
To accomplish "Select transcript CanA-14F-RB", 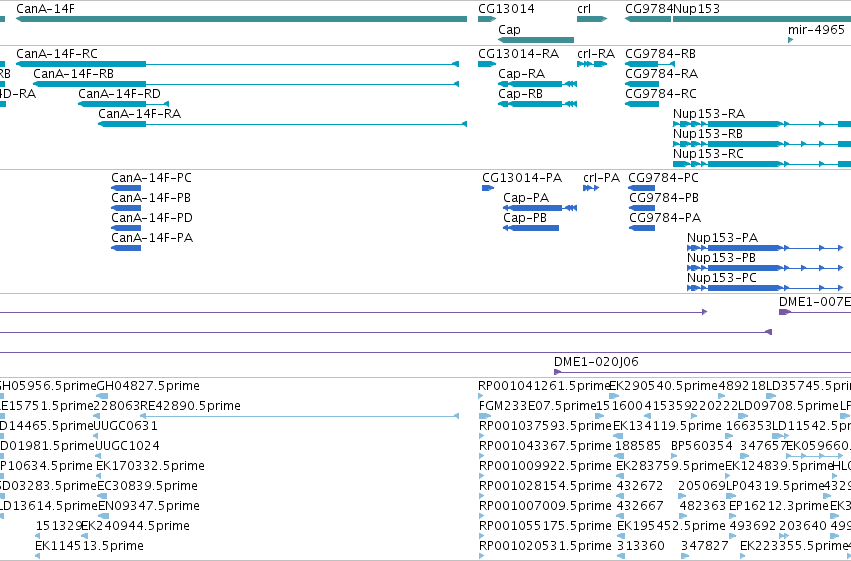I will 246,84.
